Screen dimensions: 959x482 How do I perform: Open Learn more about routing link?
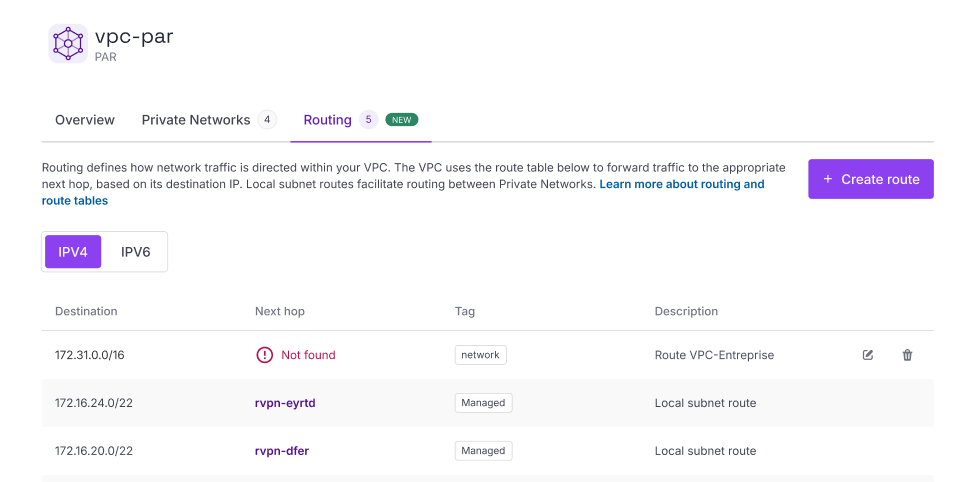(681, 184)
